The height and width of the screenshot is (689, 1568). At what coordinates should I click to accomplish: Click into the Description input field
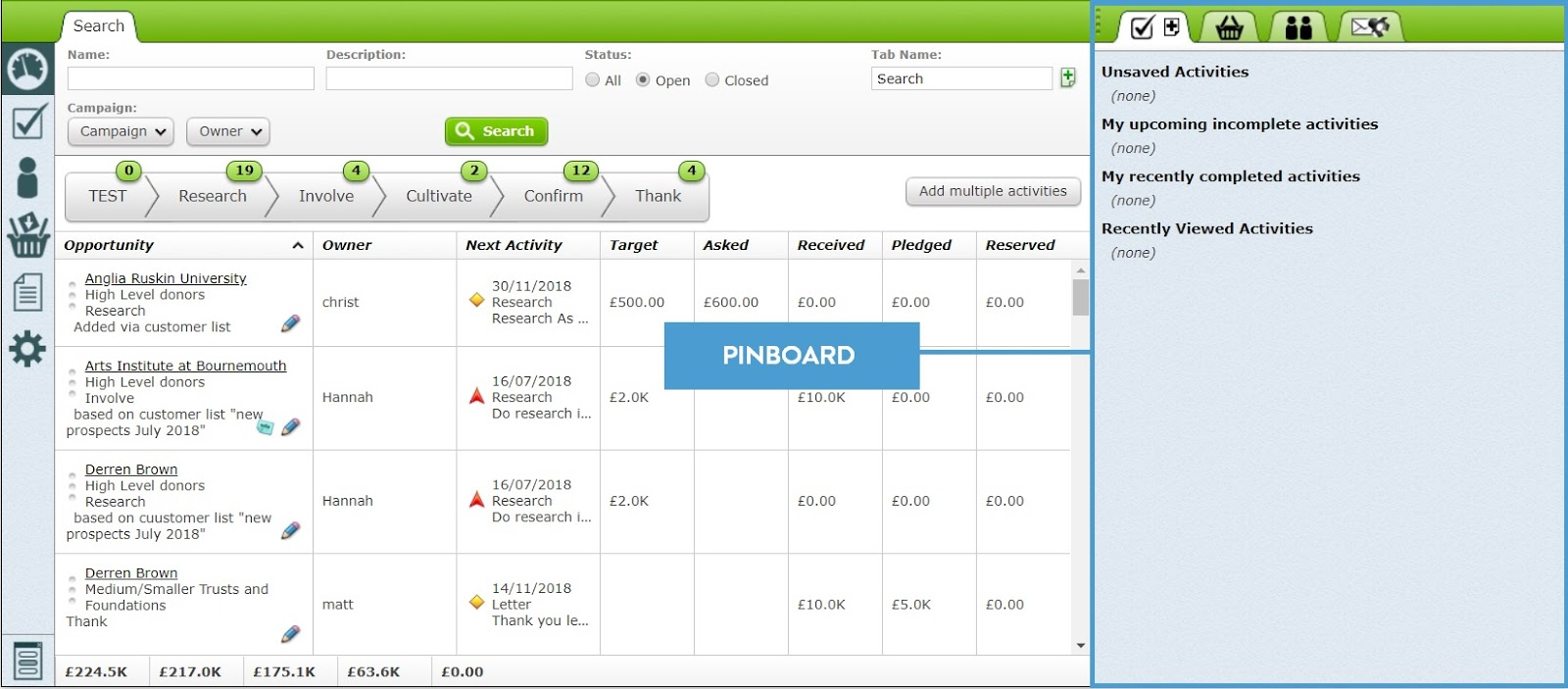(450, 78)
